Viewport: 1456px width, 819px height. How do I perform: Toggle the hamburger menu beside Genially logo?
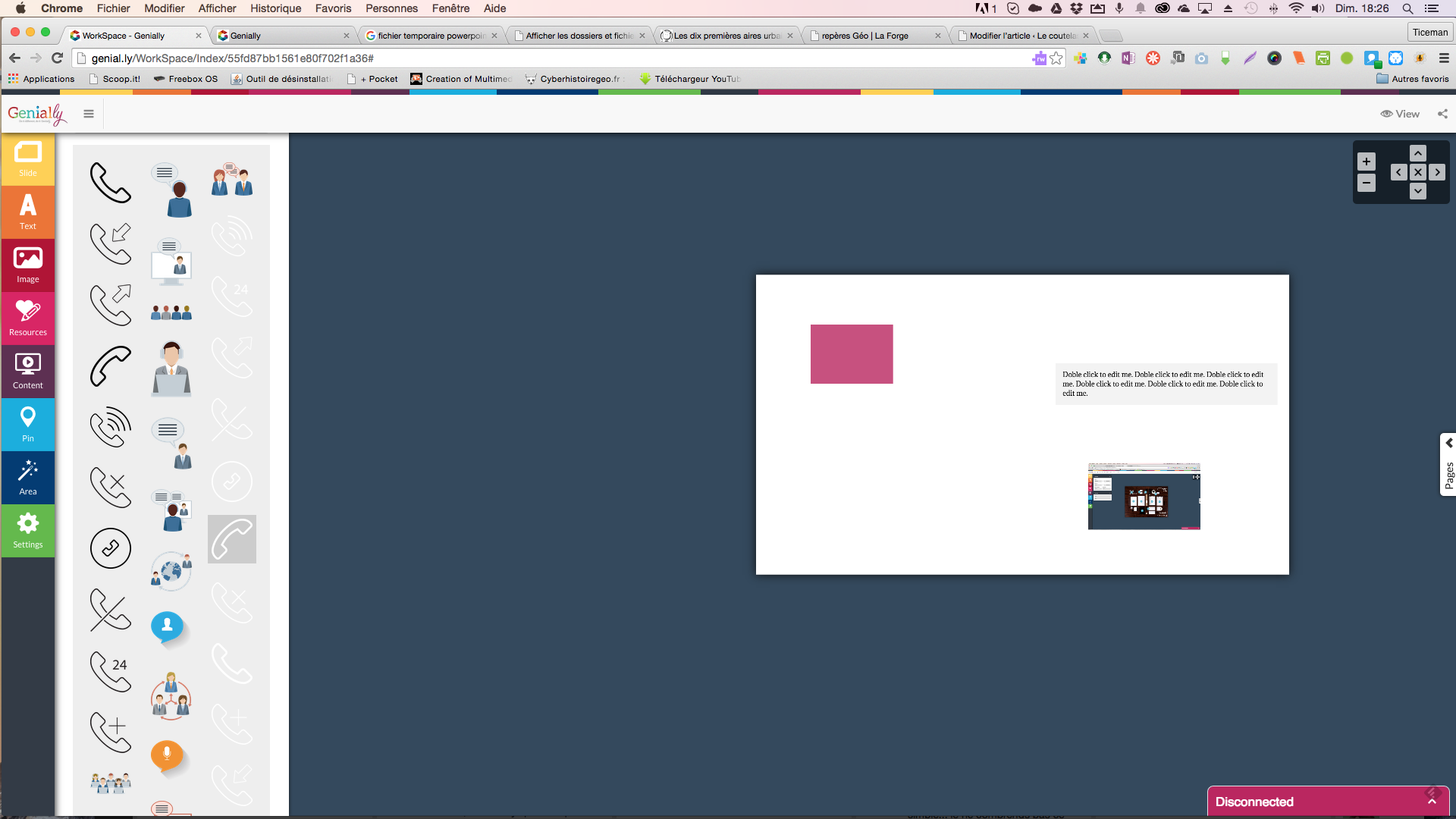(89, 114)
